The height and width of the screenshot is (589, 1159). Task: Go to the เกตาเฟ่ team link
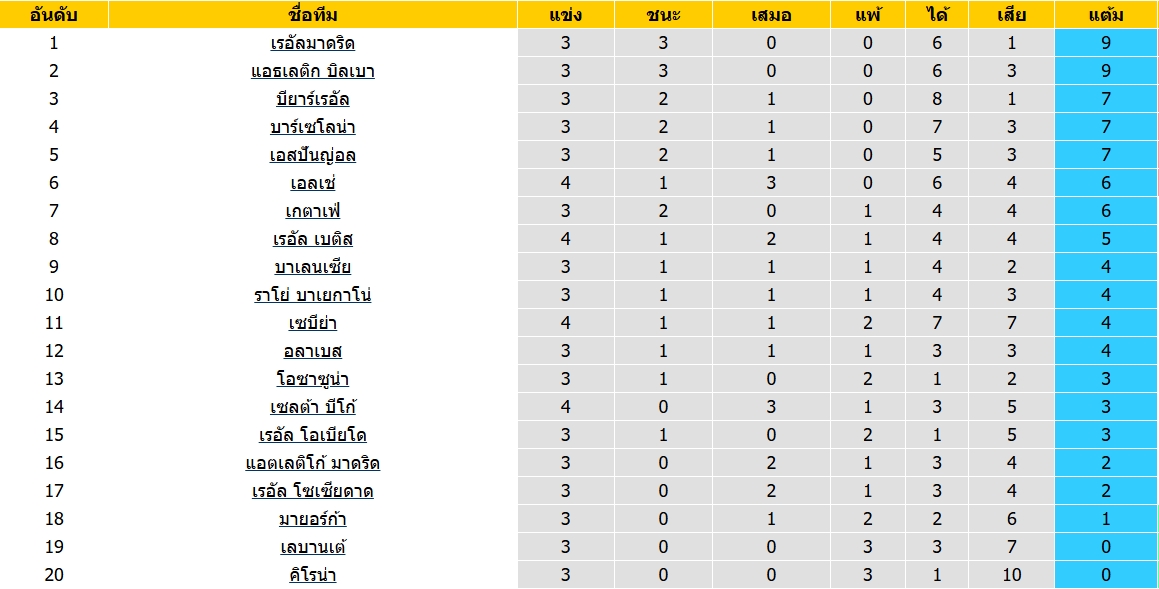pyautogui.click(x=313, y=211)
